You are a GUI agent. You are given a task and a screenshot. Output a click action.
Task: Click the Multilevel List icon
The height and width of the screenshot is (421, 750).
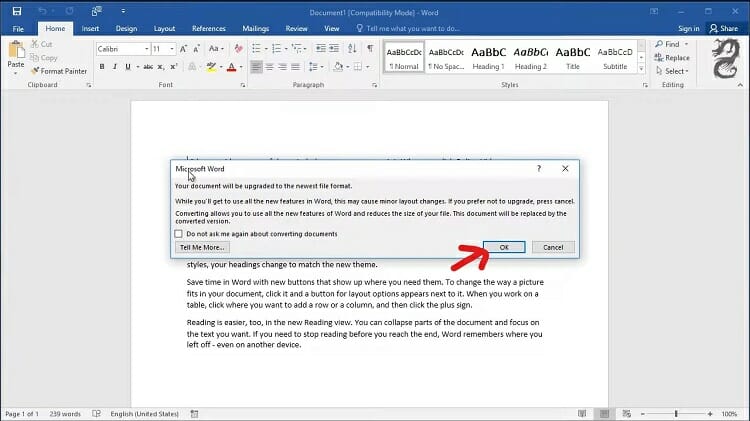297,48
